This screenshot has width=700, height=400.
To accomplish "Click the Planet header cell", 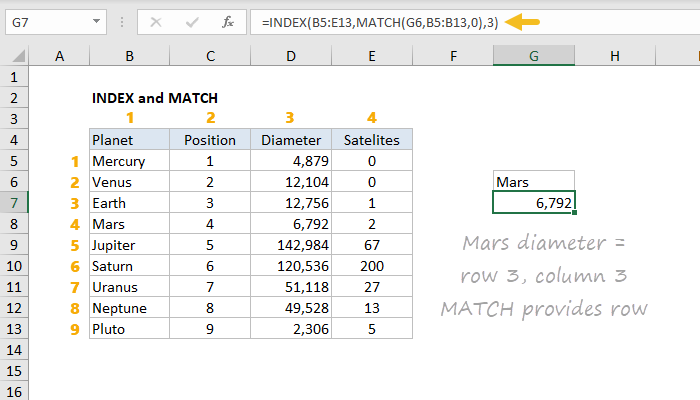I will pos(129,140).
